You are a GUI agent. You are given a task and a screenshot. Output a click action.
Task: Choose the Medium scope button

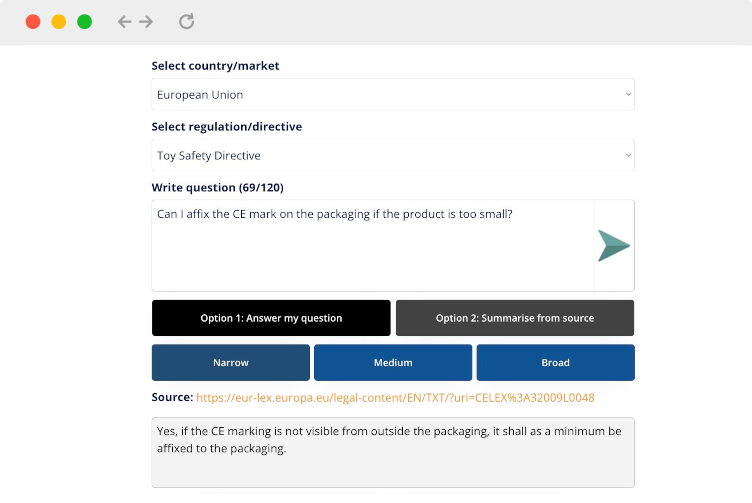(x=393, y=363)
